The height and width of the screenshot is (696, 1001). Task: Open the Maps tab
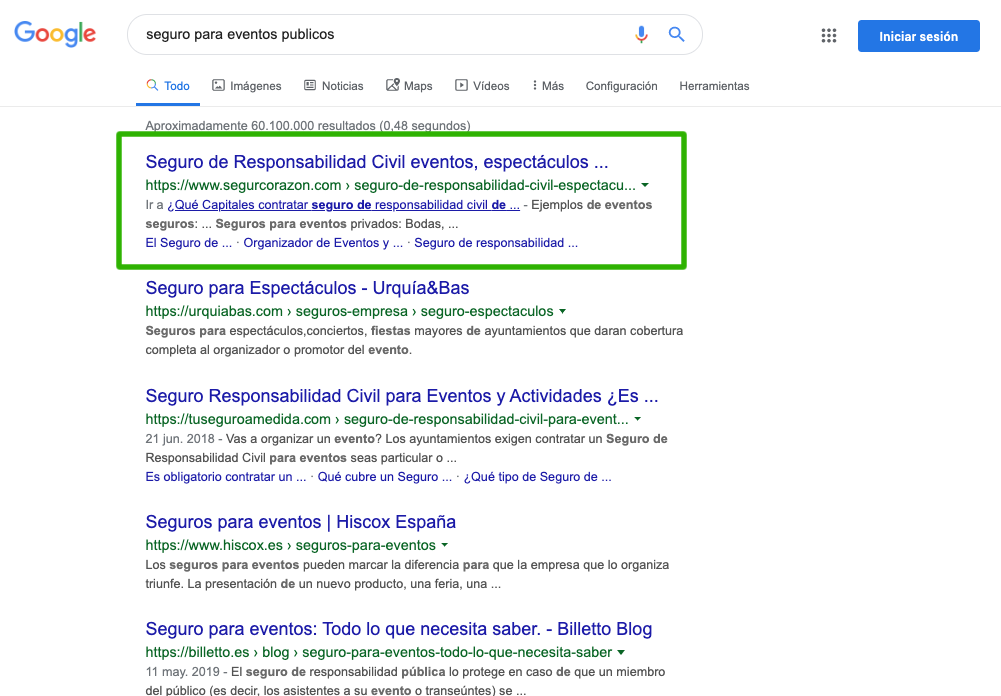[x=409, y=86]
